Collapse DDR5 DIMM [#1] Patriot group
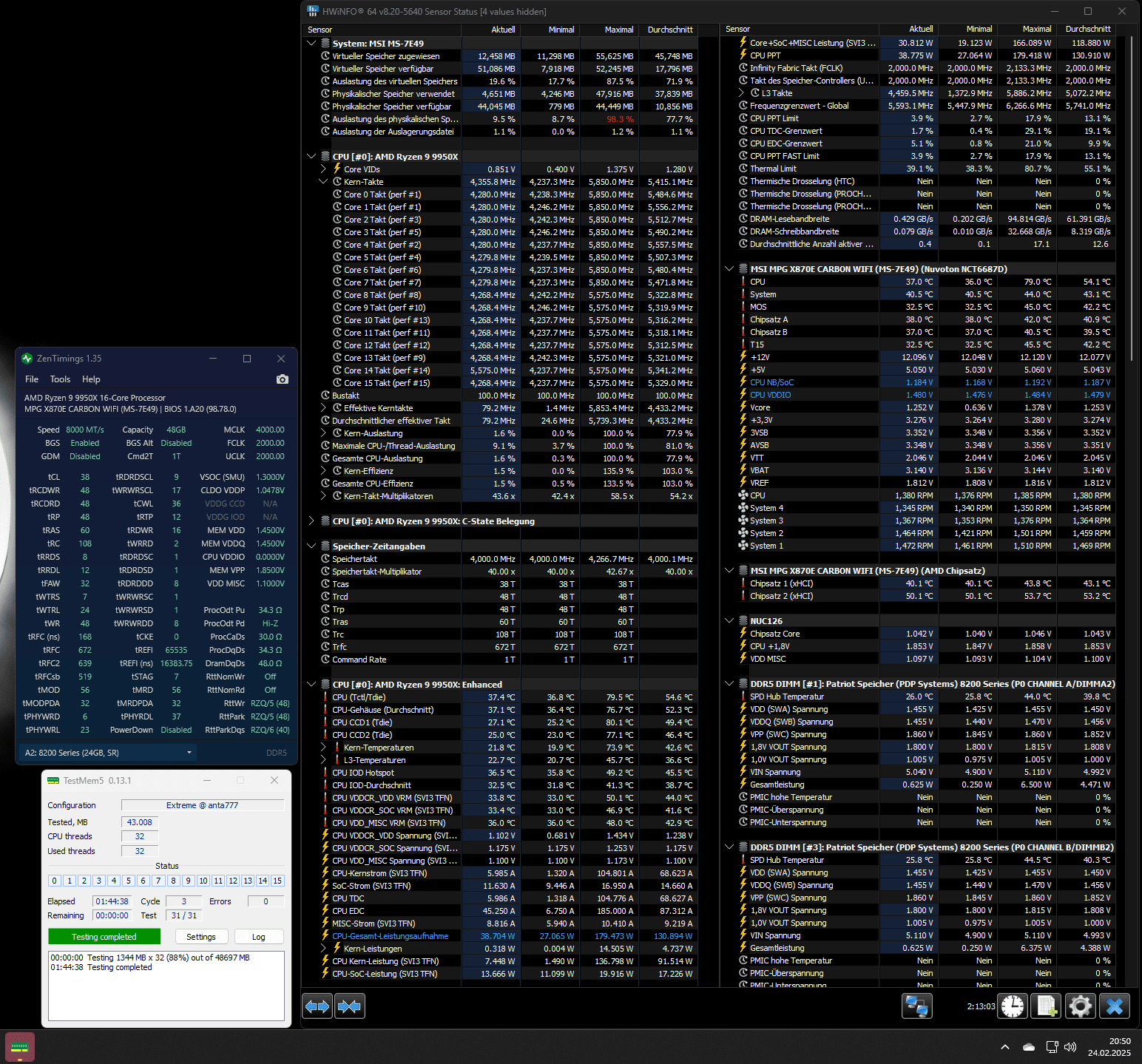This screenshot has width=1142, height=1064. pyautogui.click(x=729, y=684)
